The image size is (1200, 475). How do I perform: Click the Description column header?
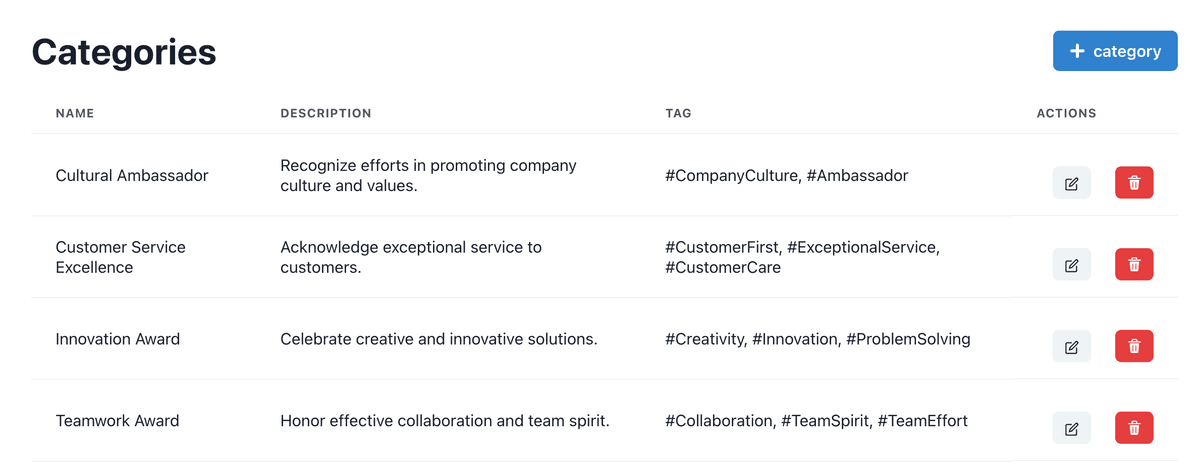pos(326,113)
